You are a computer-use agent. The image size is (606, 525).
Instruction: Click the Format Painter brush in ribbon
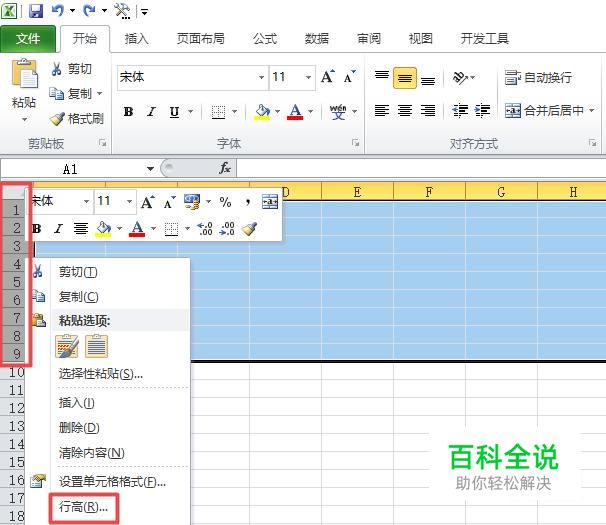57,118
